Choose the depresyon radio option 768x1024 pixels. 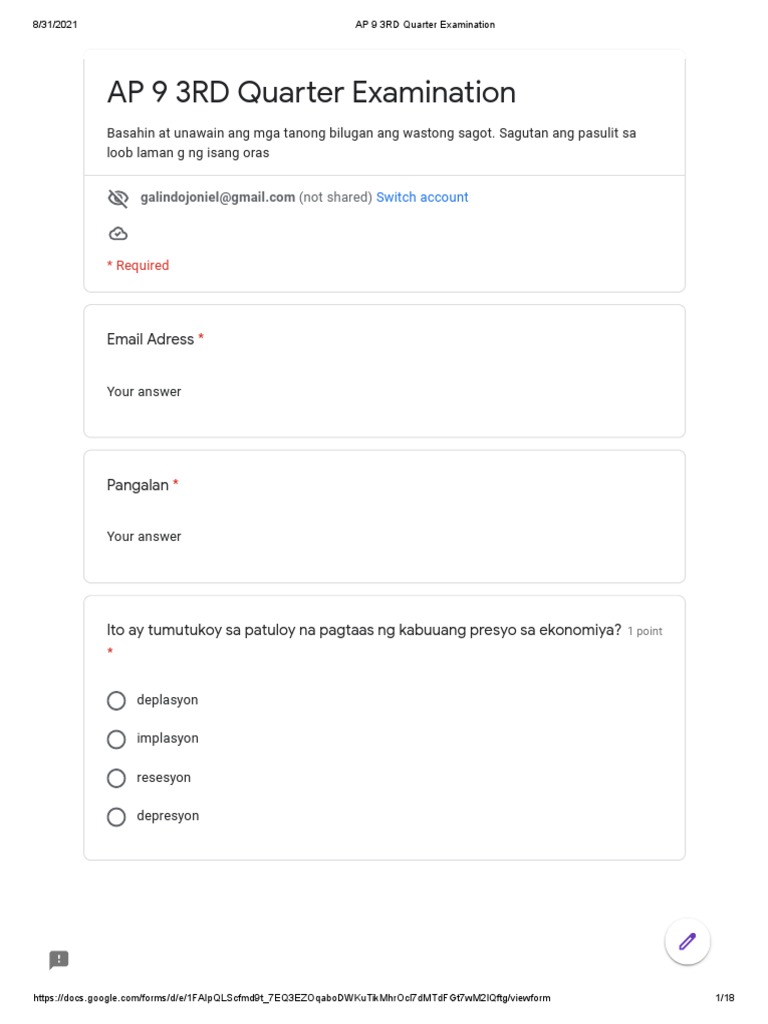pos(116,817)
